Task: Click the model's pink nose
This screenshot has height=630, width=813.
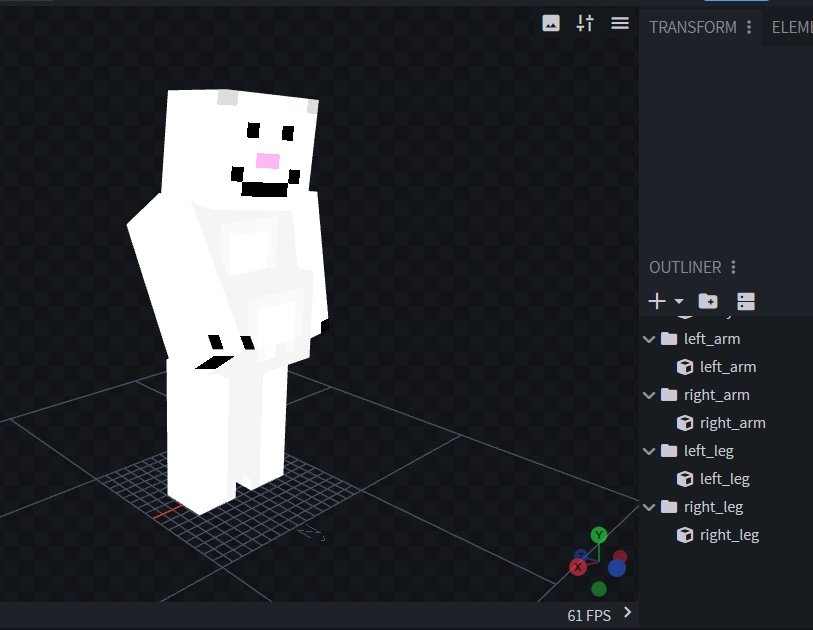Action: (268, 161)
